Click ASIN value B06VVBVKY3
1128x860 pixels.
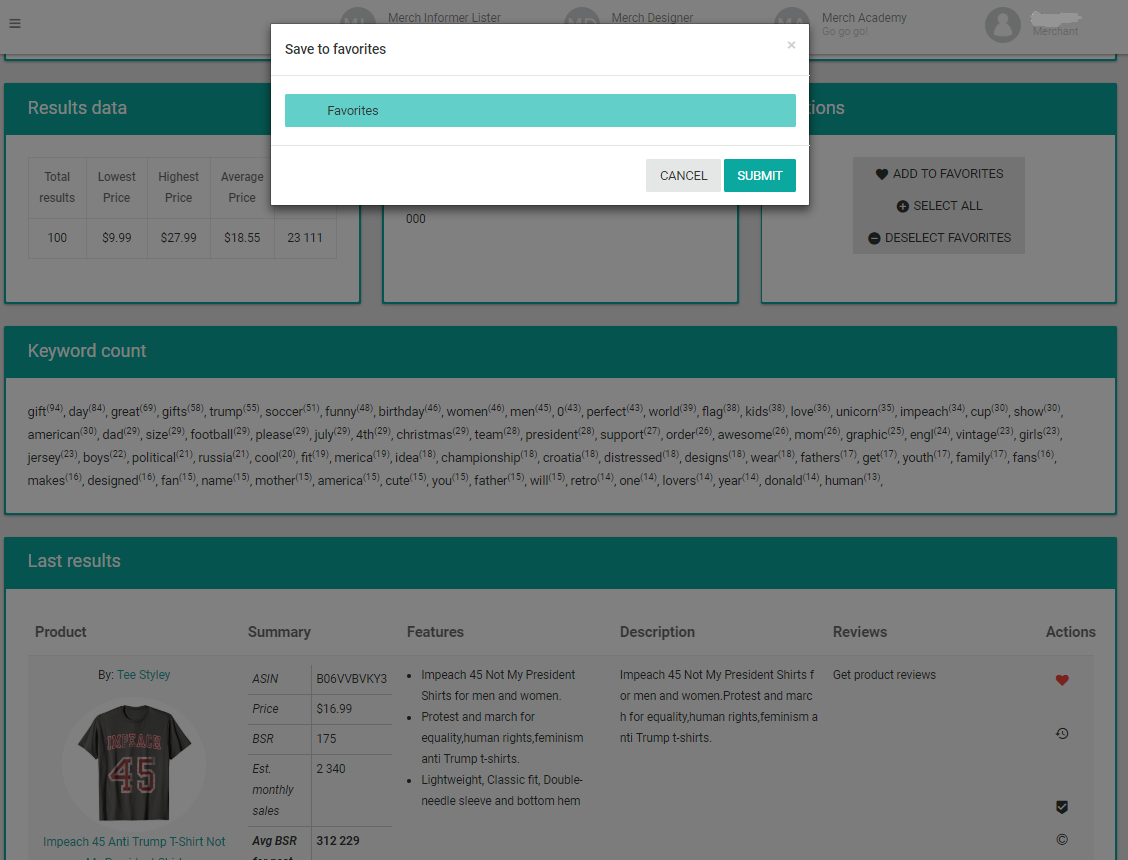[351, 679]
